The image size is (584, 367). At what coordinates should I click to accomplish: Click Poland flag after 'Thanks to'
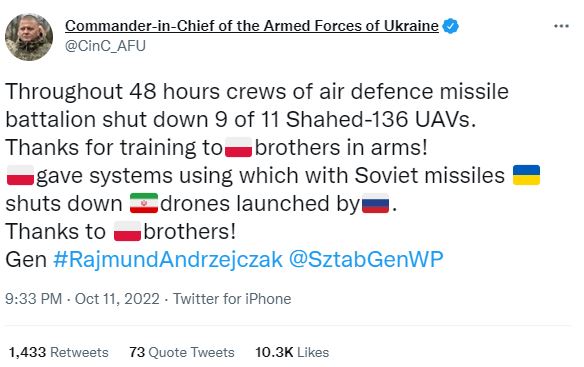click(x=127, y=231)
